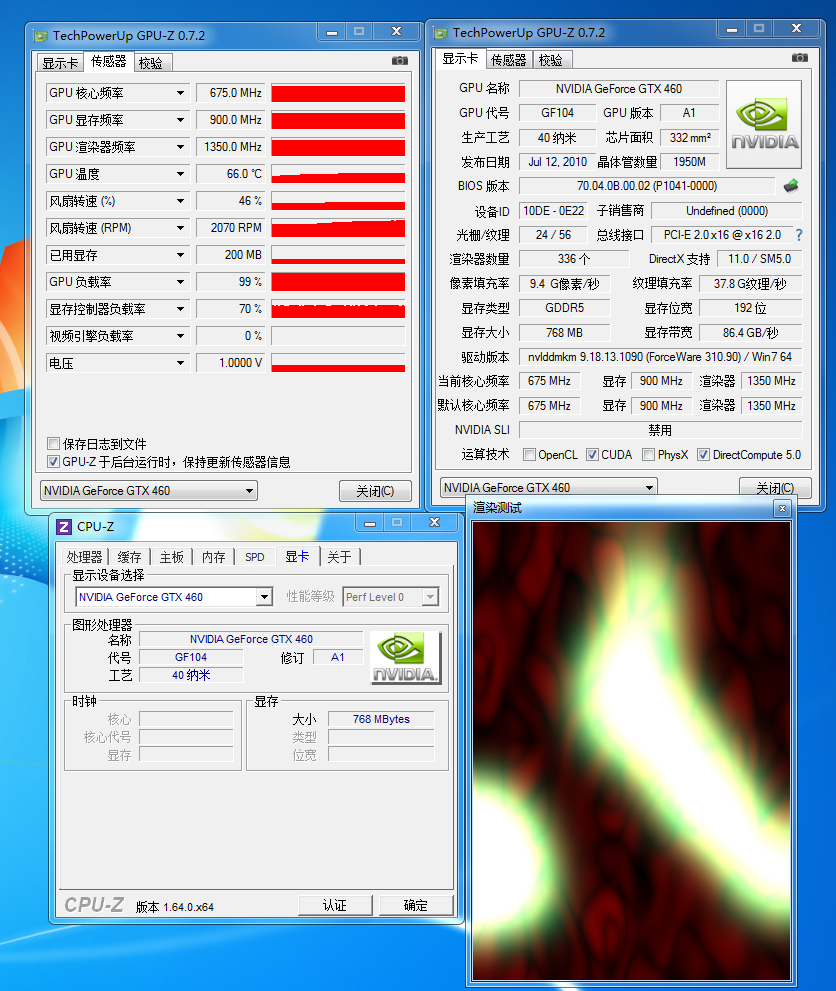Click the CPU-Z title bar icon
This screenshot has width=836, height=991.
64,526
